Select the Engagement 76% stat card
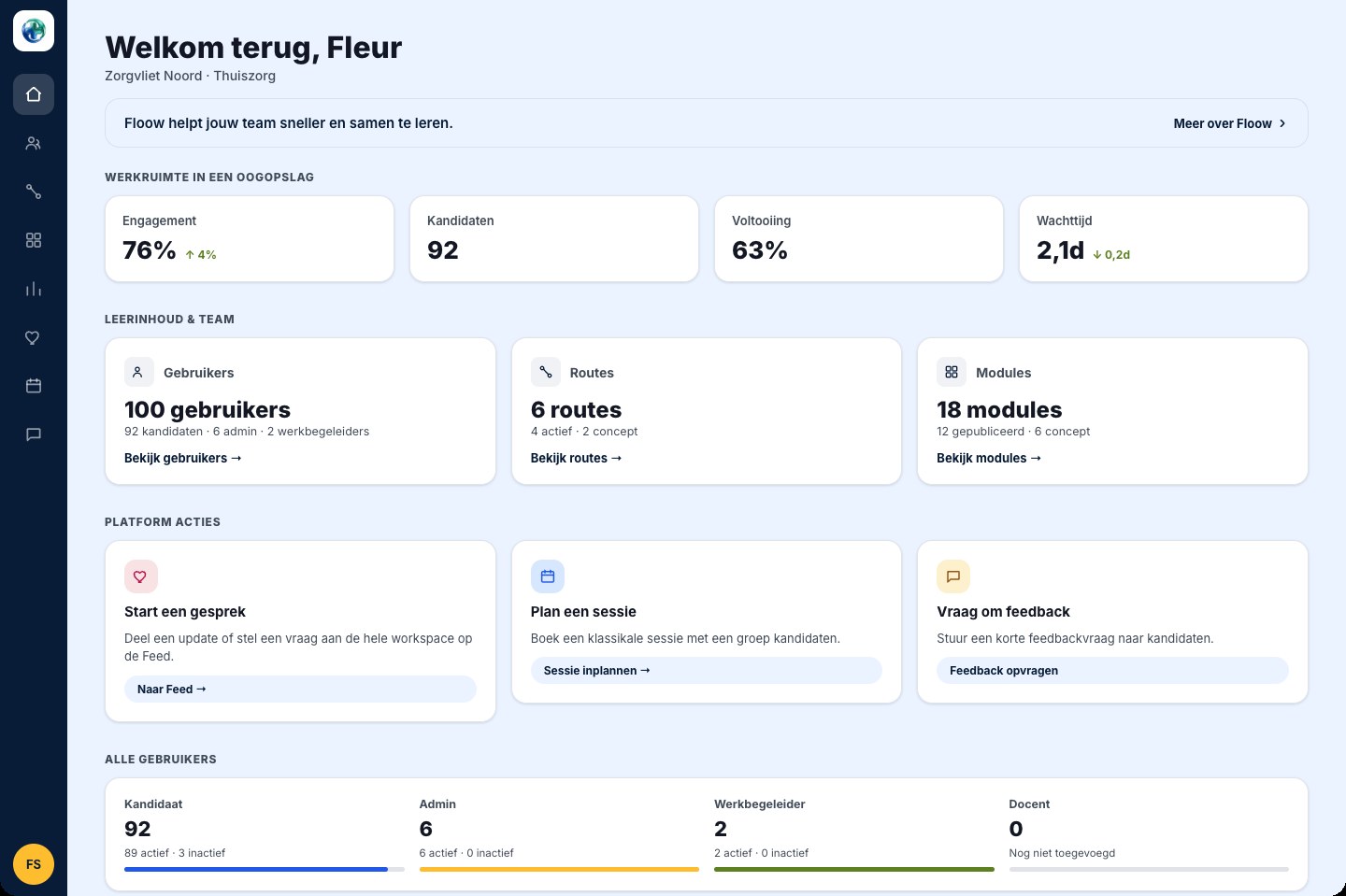The image size is (1346, 896). pos(250,238)
